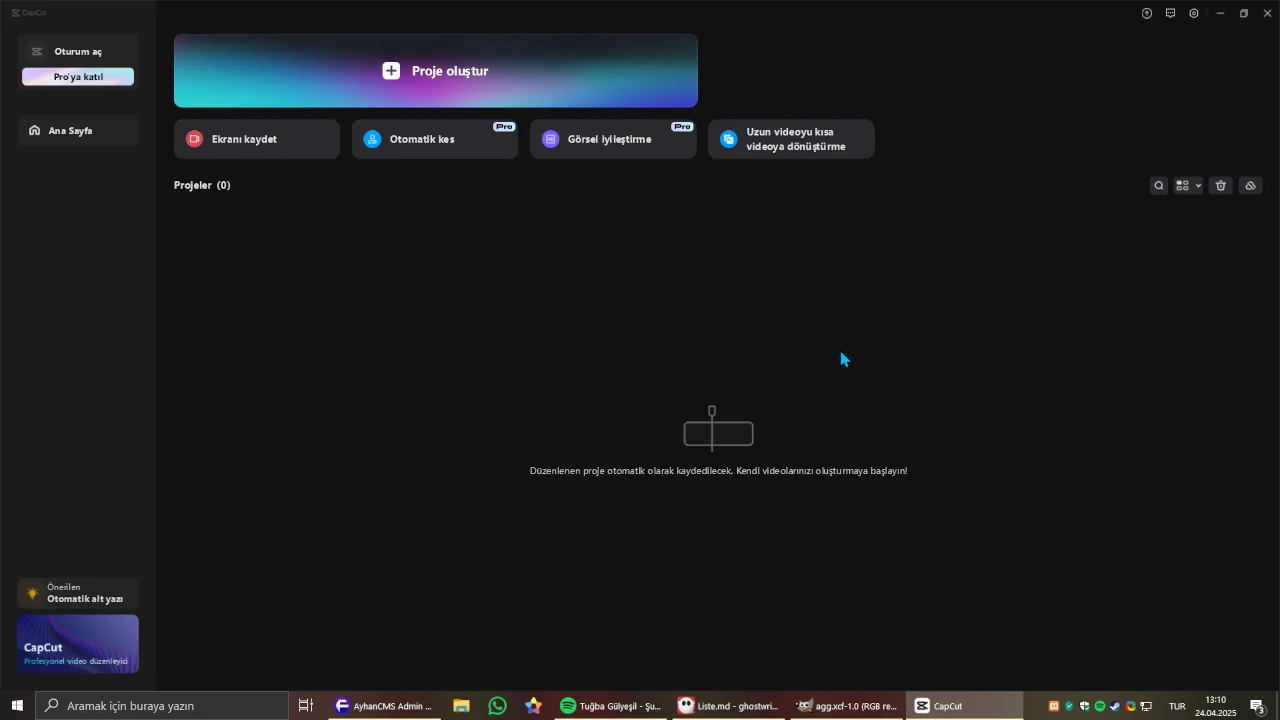Open the clock showing 13:10
The height and width of the screenshot is (720, 1280).
click(1216, 706)
